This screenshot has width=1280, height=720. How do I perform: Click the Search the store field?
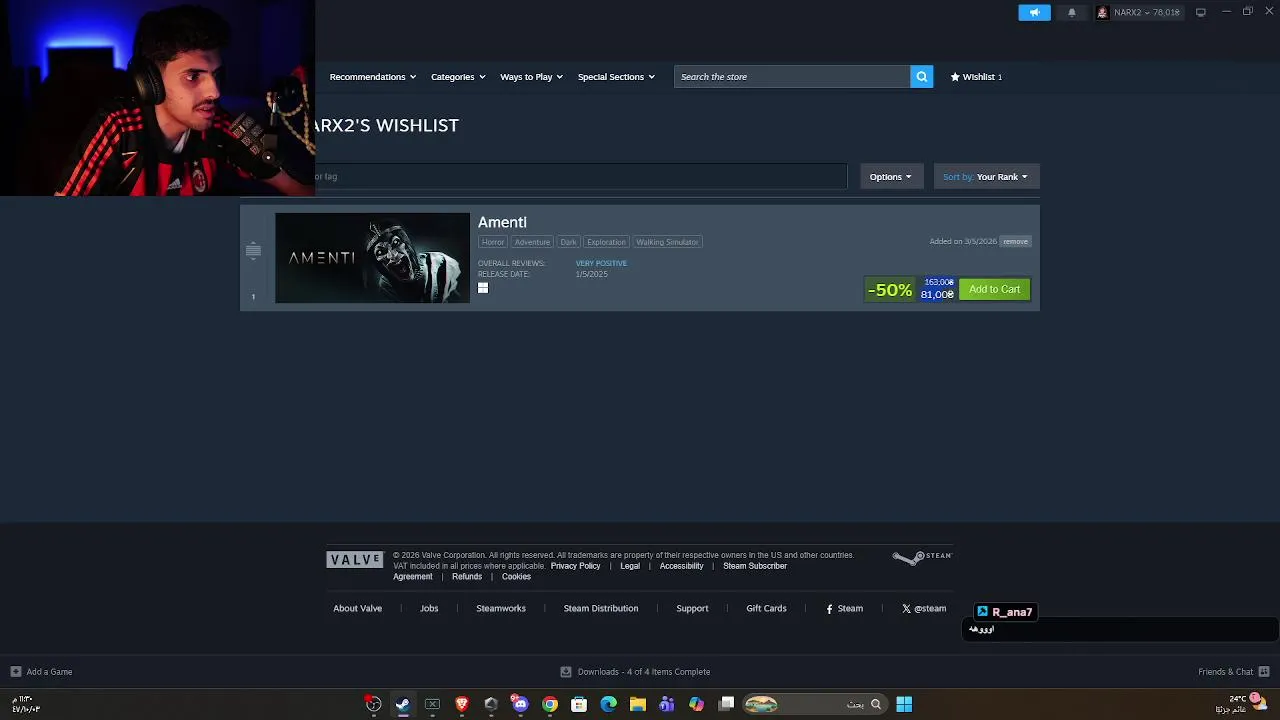click(x=792, y=77)
